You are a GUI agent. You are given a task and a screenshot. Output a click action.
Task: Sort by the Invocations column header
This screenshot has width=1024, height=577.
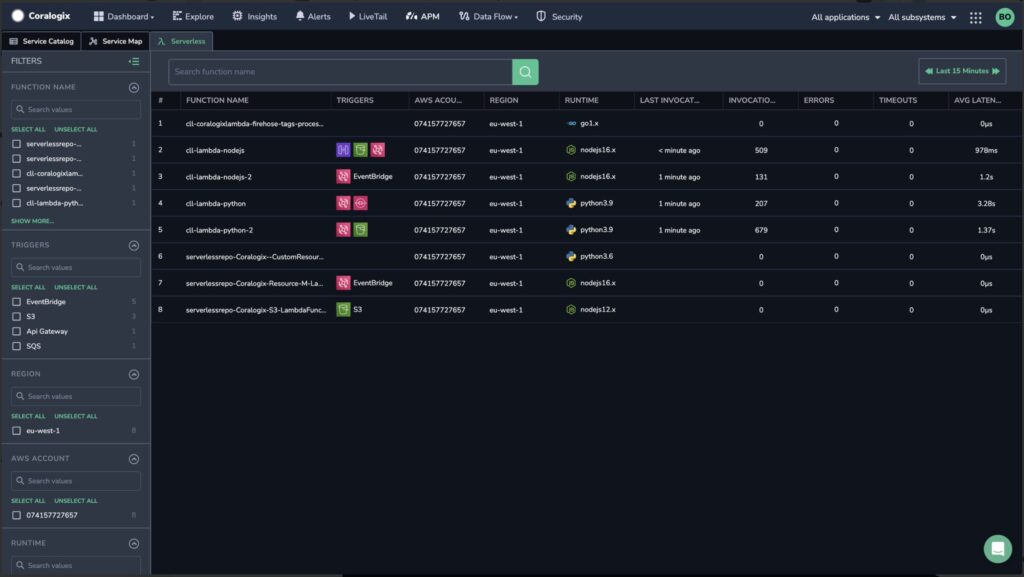[x=752, y=101]
